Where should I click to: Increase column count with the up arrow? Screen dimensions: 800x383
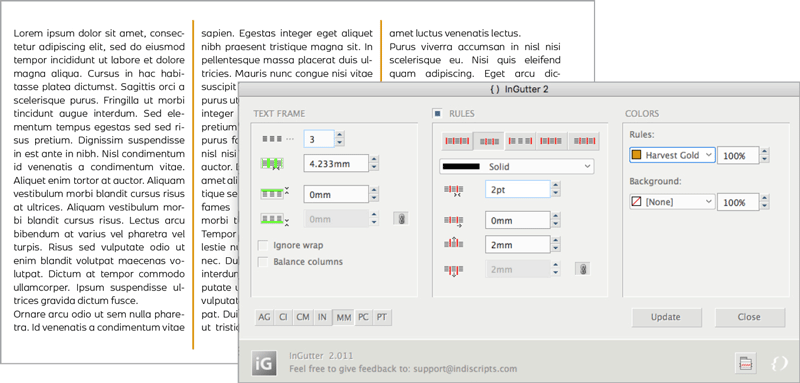(x=340, y=135)
